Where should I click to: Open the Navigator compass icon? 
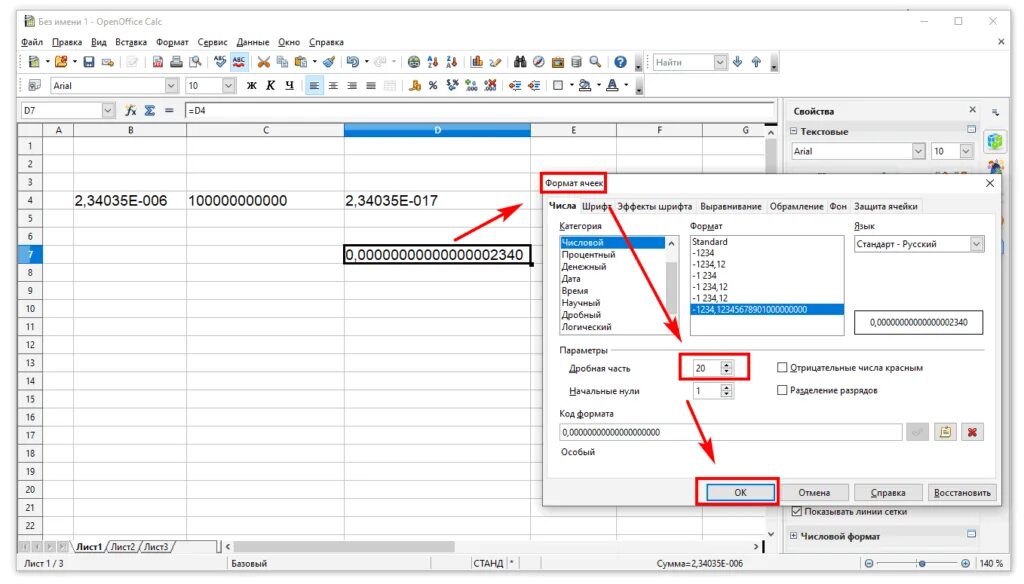click(x=539, y=62)
